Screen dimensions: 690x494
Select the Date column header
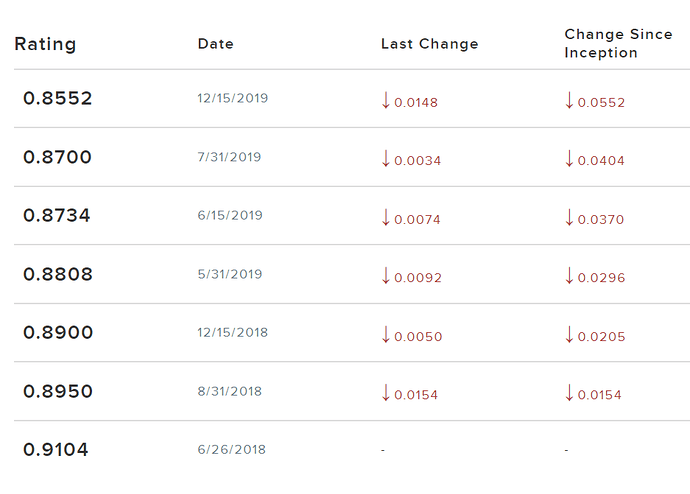216,44
